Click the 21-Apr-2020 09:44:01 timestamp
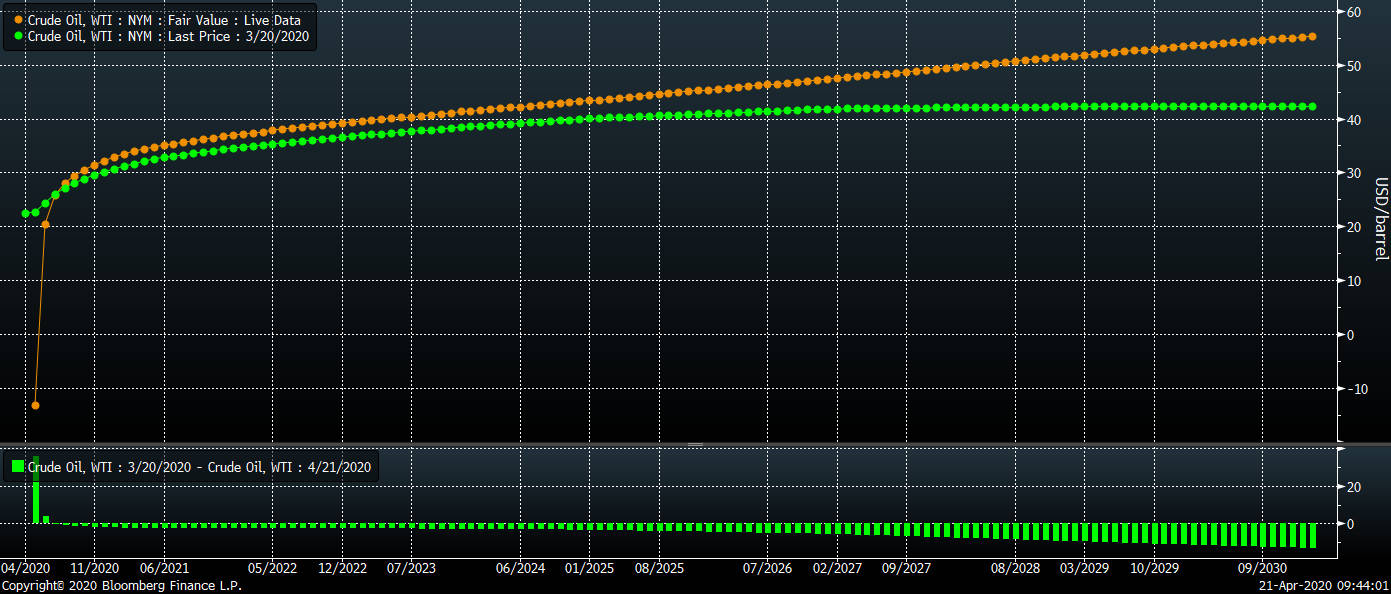 [x=1323, y=586]
